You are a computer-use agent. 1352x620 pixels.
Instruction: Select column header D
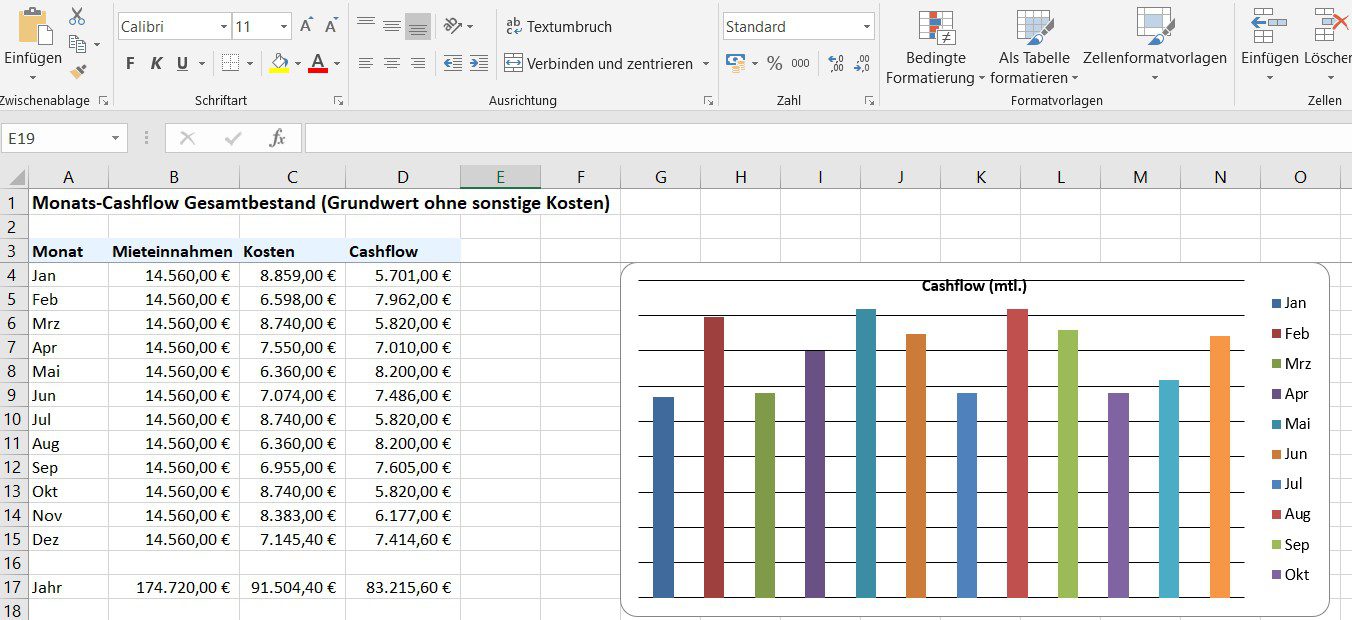(402, 177)
